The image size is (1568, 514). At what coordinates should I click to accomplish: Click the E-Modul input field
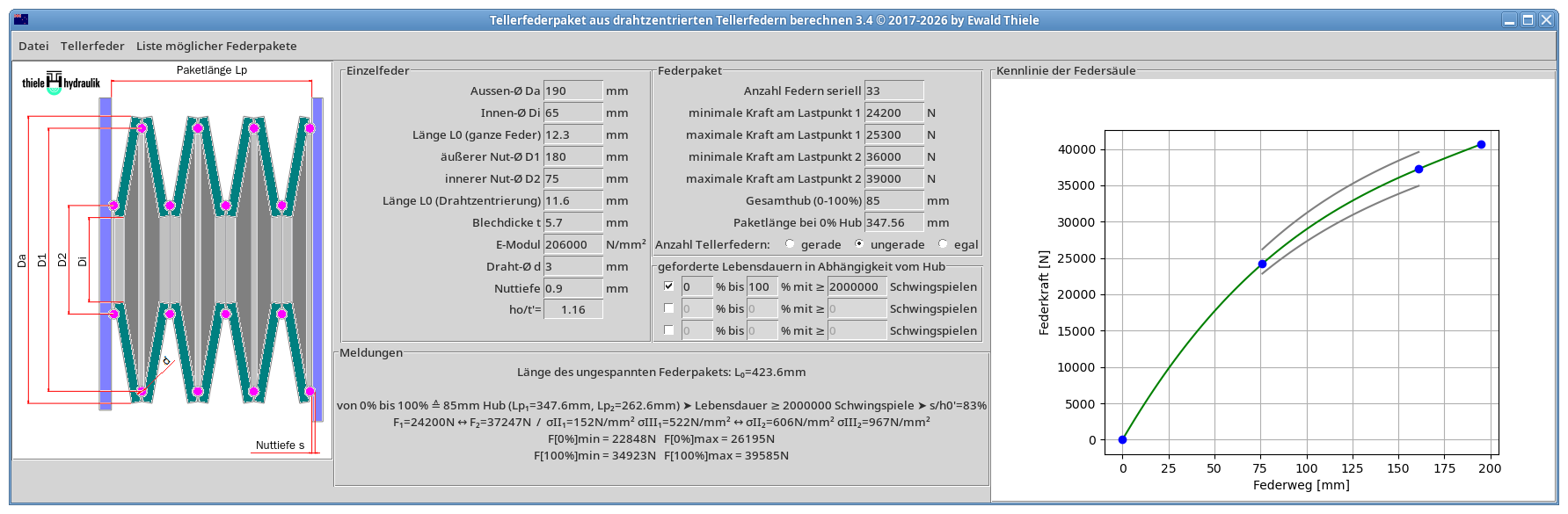coord(573,244)
